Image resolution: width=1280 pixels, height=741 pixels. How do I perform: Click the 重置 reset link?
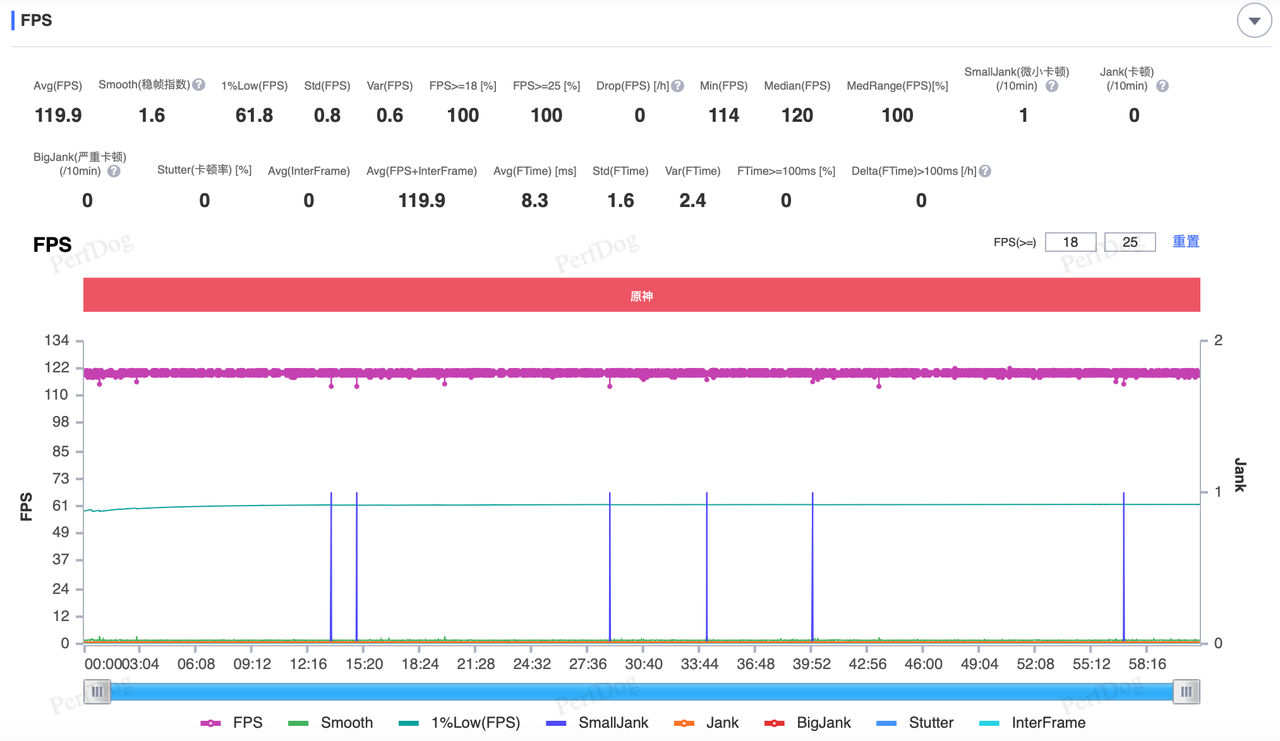pyautogui.click(x=1186, y=241)
